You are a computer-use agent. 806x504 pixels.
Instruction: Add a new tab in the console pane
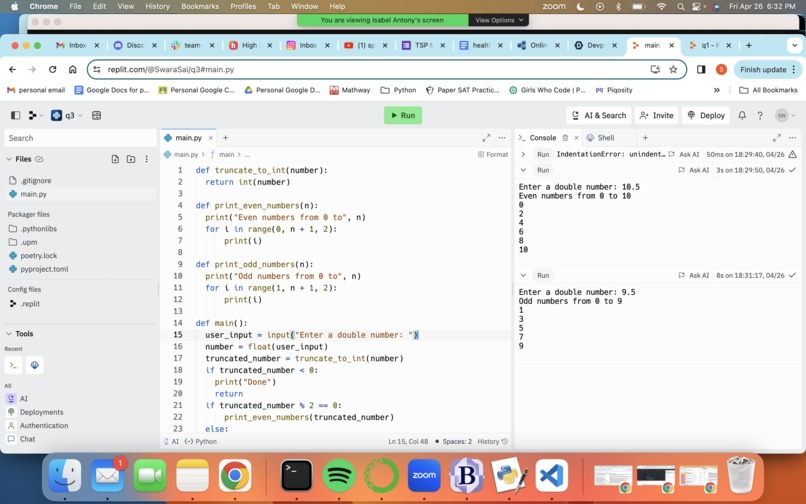click(x=645, y=138)
